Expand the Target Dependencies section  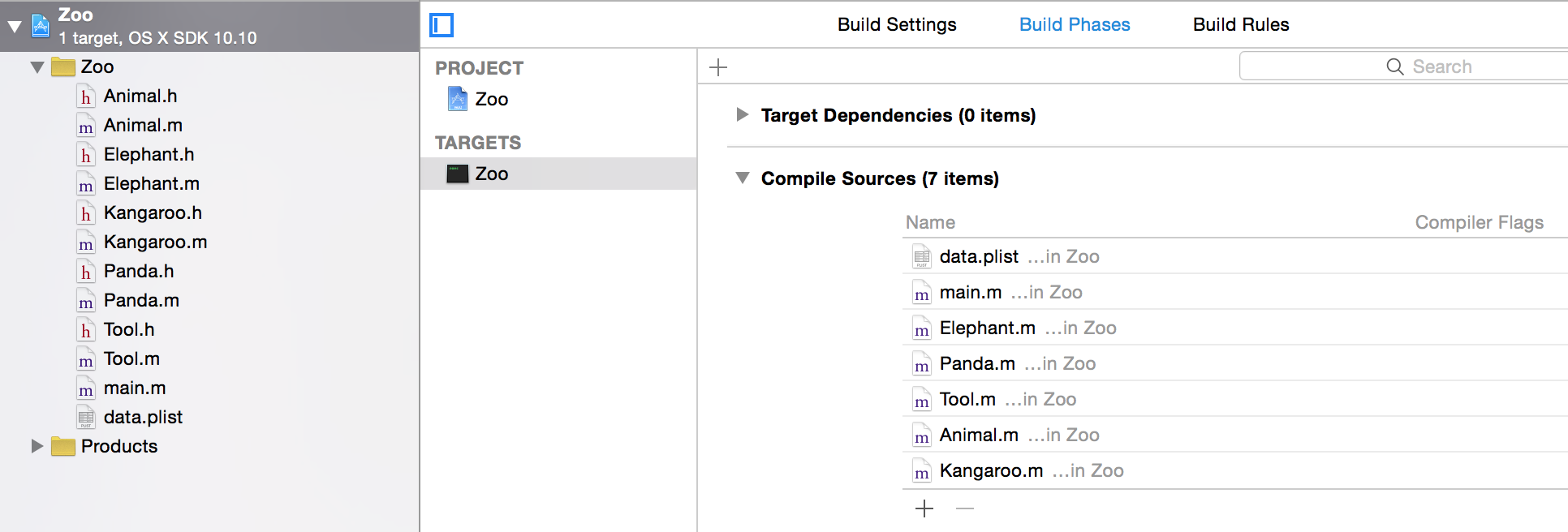tap(742, 115)
